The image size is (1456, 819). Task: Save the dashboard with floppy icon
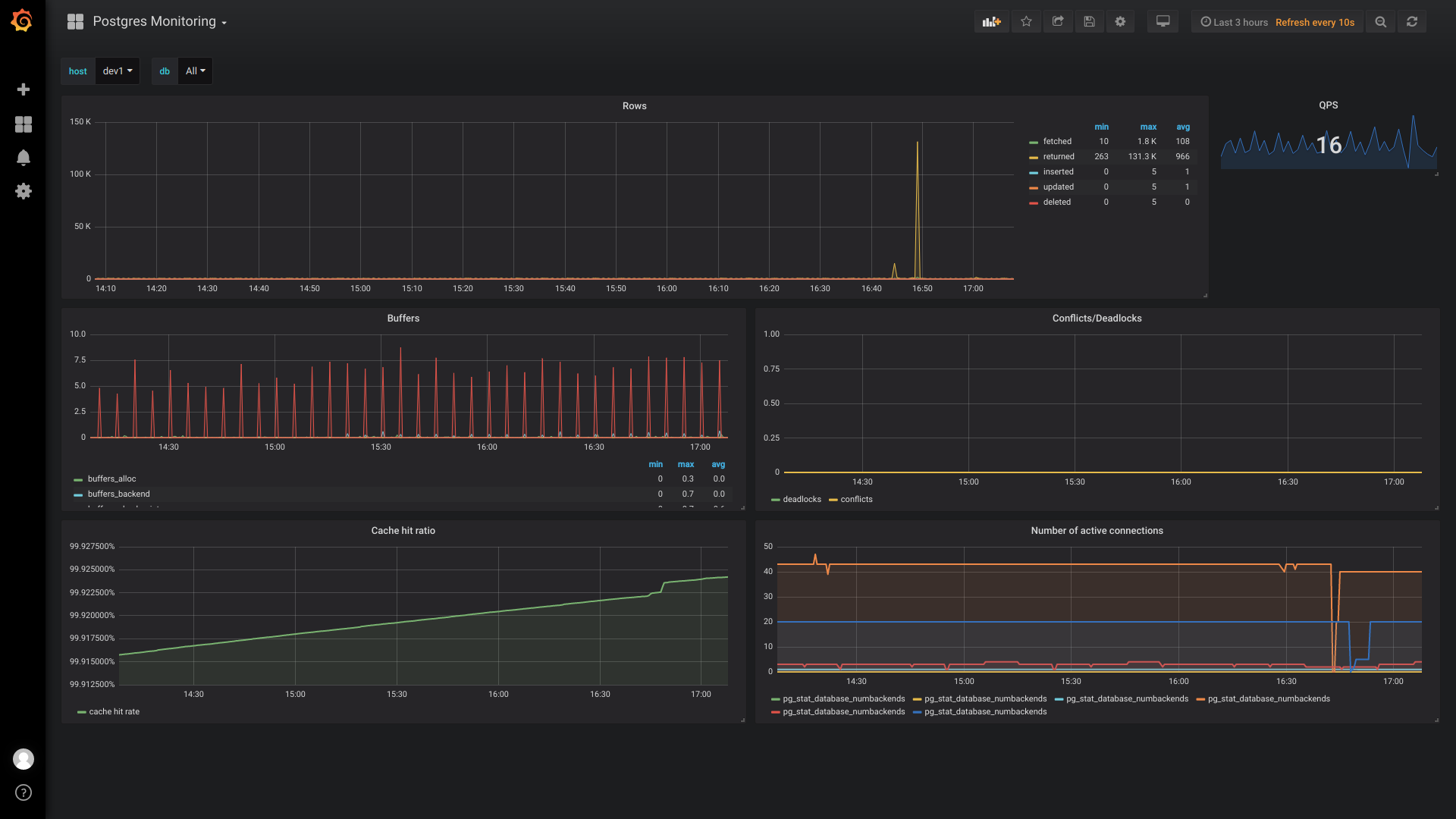pos(1089,22)
